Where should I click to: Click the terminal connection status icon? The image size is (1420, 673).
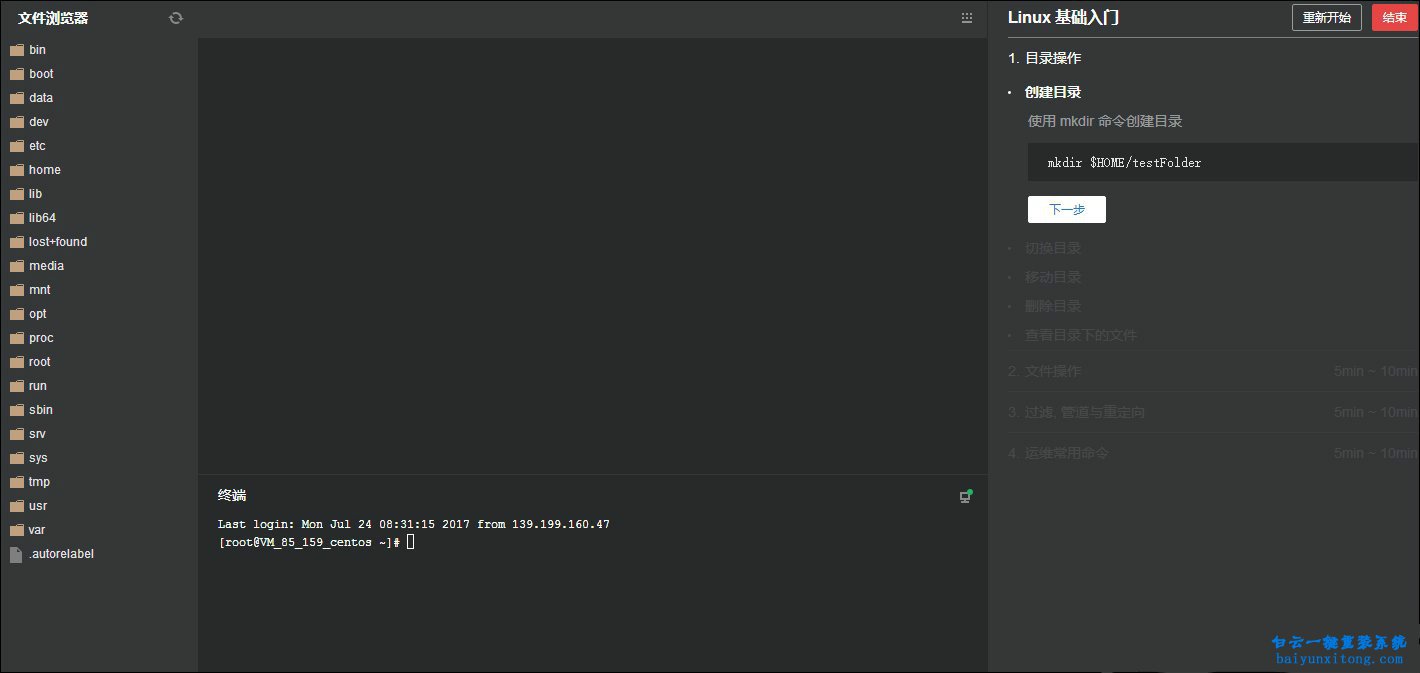[x=965, y=496]
